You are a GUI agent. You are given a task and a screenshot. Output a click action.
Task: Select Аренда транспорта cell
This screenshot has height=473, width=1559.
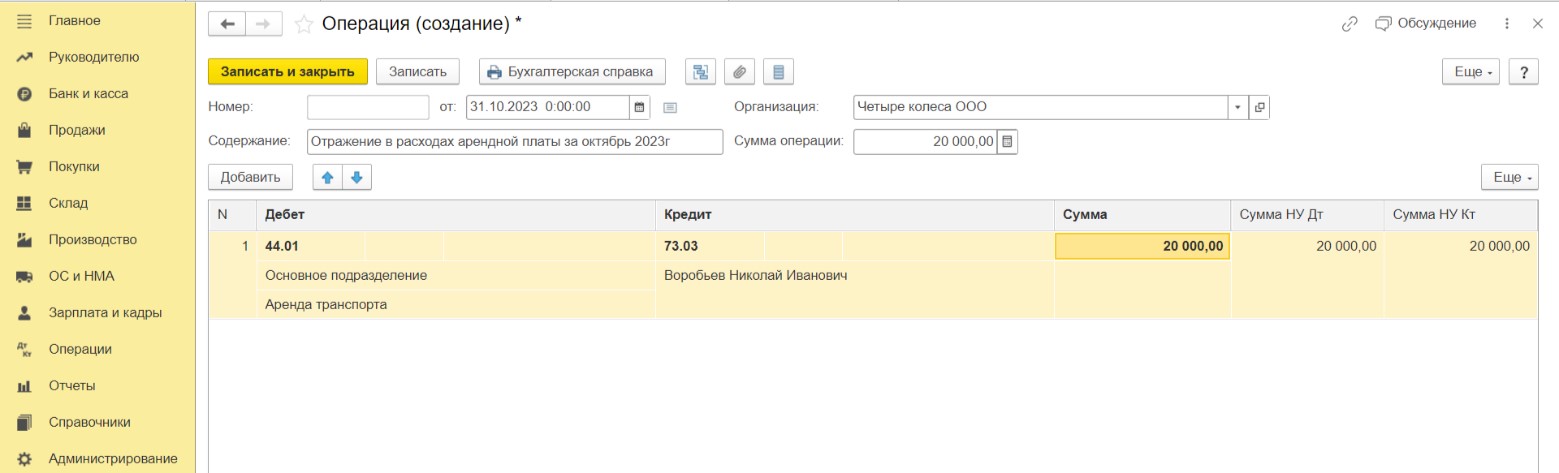click(456, 304)
